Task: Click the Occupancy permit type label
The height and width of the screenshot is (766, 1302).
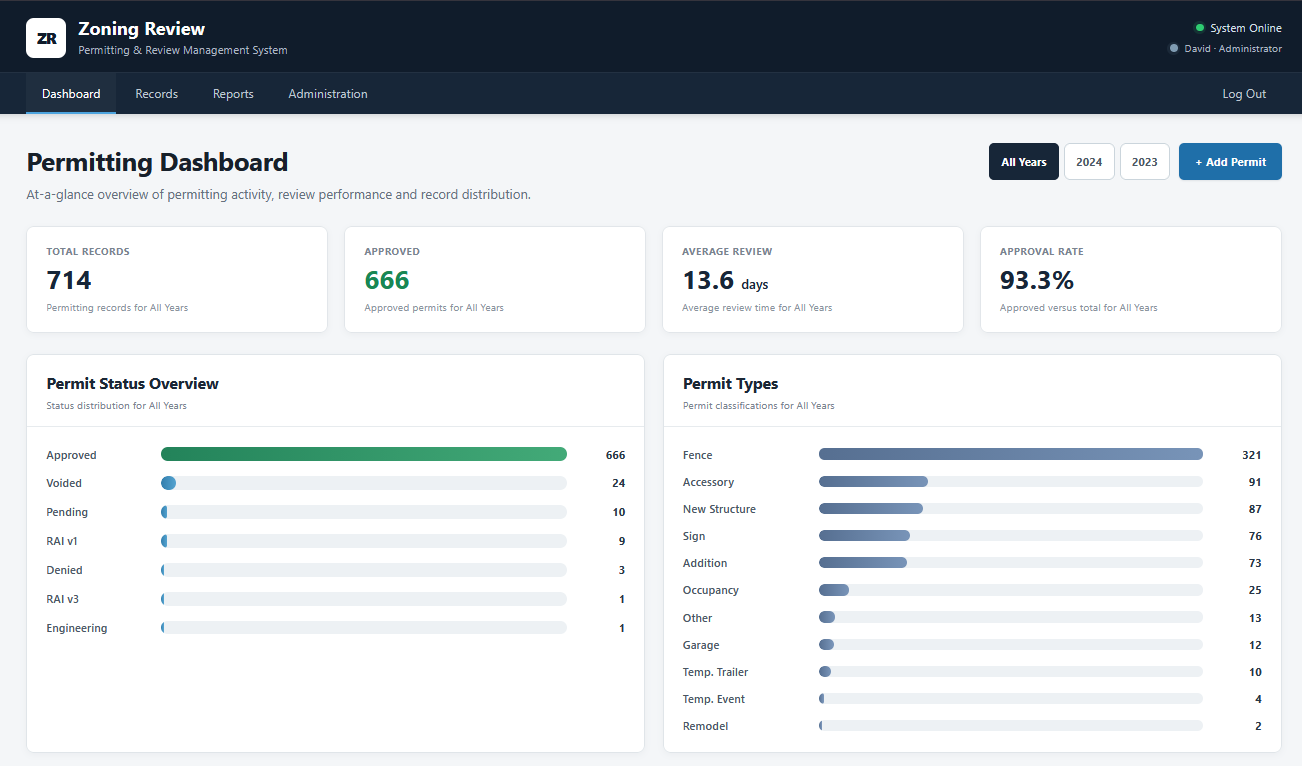Action: click(711, 590)
